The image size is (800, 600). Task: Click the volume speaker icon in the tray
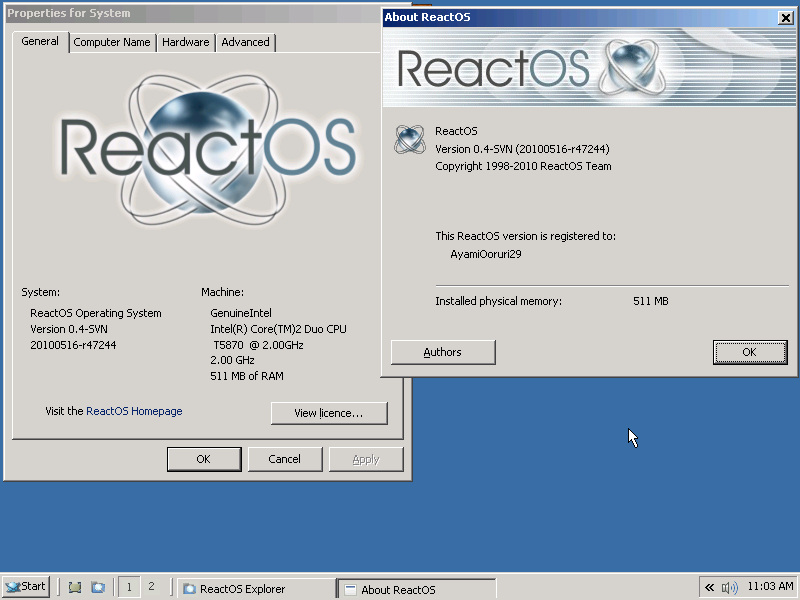(730, 587)
